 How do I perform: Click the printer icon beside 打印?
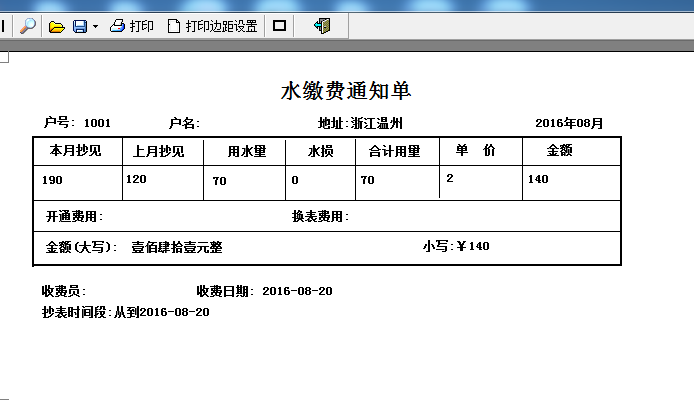(x=117, y=26)
